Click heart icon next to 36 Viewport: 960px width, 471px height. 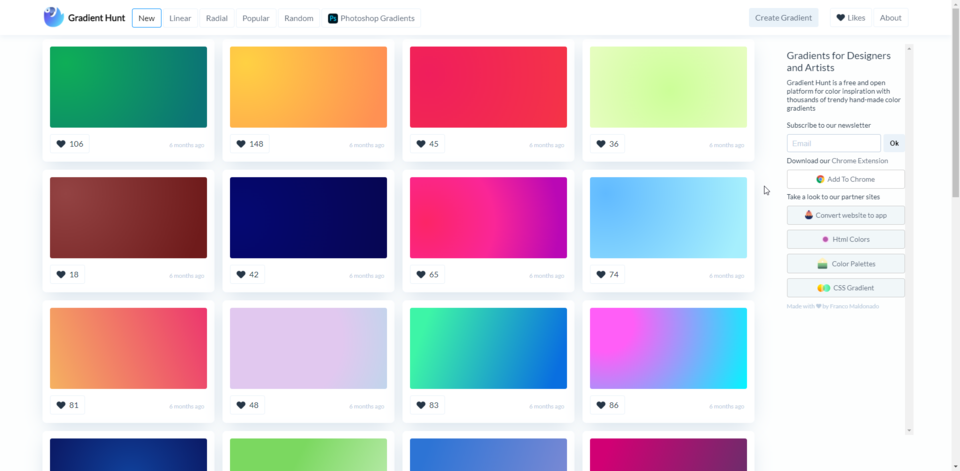point(601,144)
